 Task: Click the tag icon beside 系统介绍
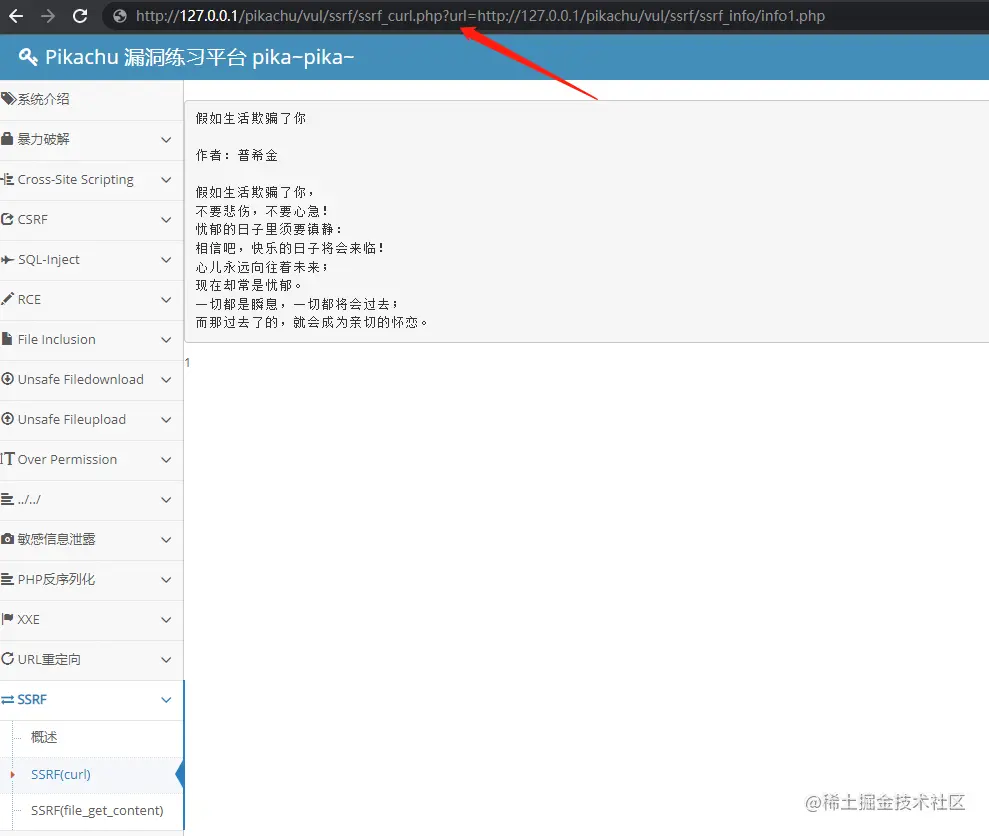8,98
